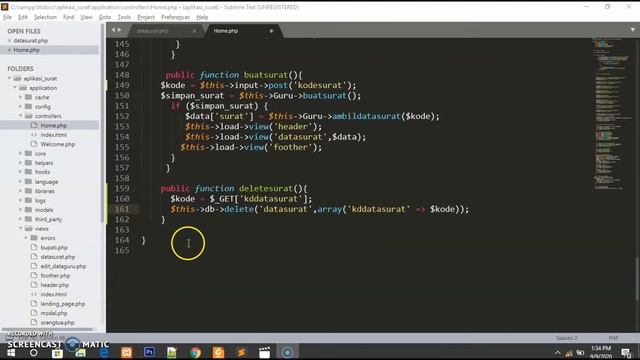640x360 pixels.
Task: Open the Tools menu
Action: pos(124,17)
